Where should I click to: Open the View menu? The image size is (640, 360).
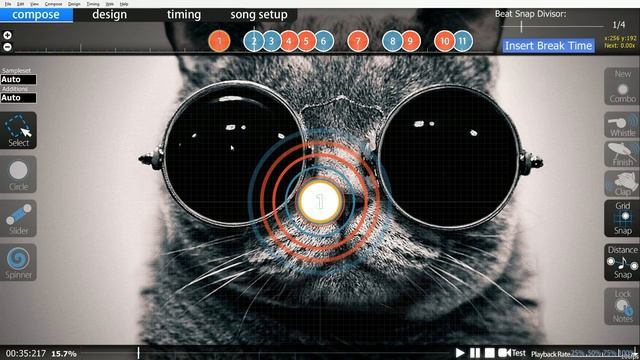(x=35, y=4)
